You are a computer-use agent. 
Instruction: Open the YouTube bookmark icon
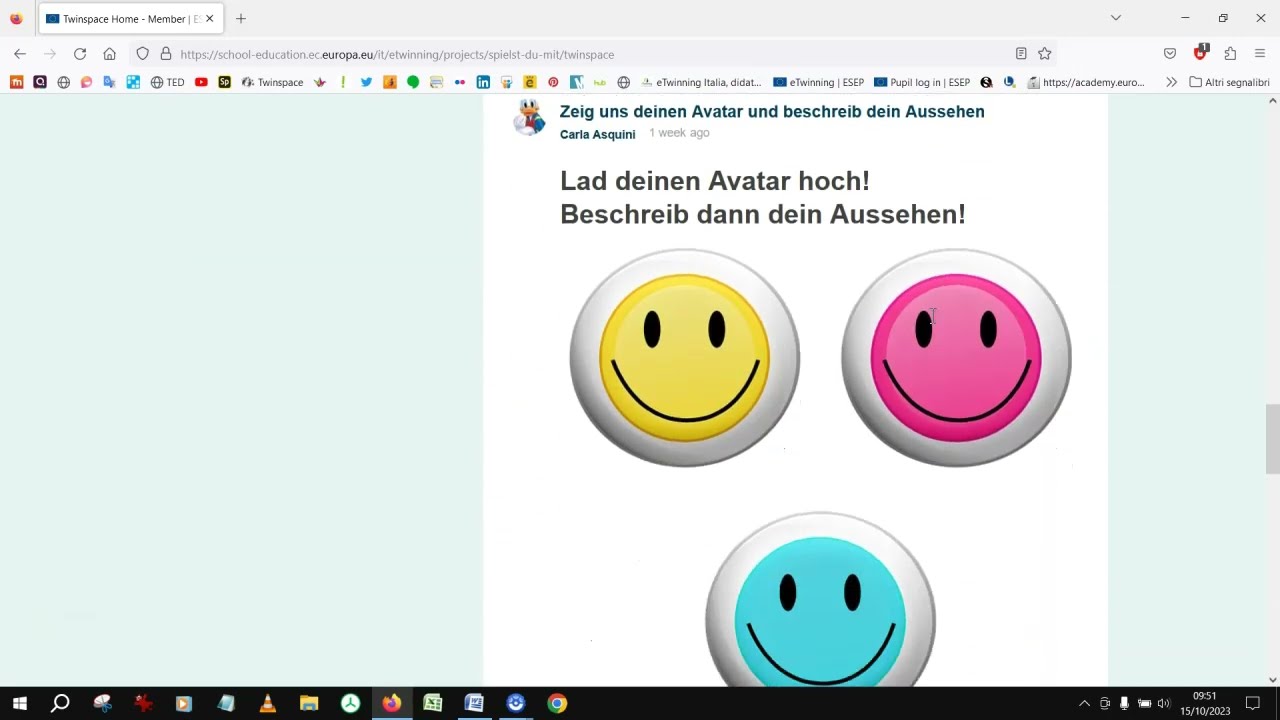point(201,82)
